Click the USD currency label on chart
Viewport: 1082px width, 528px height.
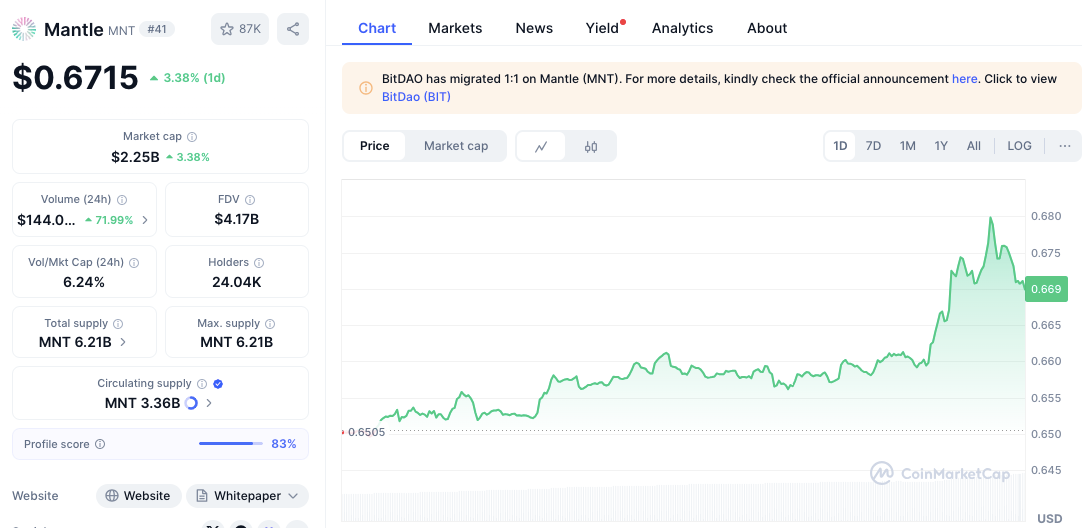point(1050,518)
